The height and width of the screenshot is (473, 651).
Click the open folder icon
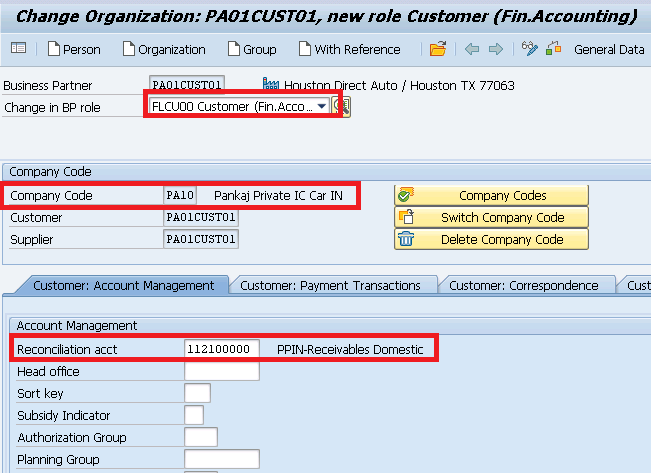pyautogui.click(x=438, y=49)
